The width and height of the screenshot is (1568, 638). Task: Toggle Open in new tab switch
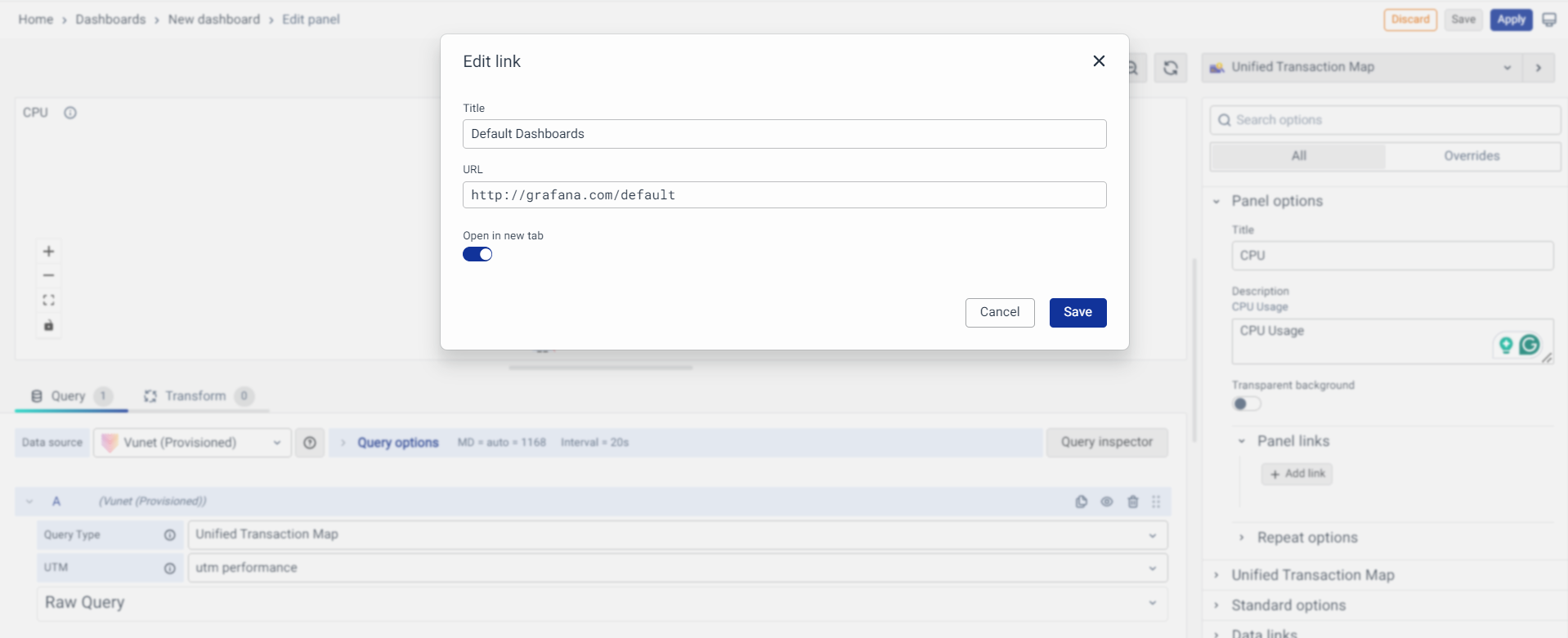[x=477, y=254]
